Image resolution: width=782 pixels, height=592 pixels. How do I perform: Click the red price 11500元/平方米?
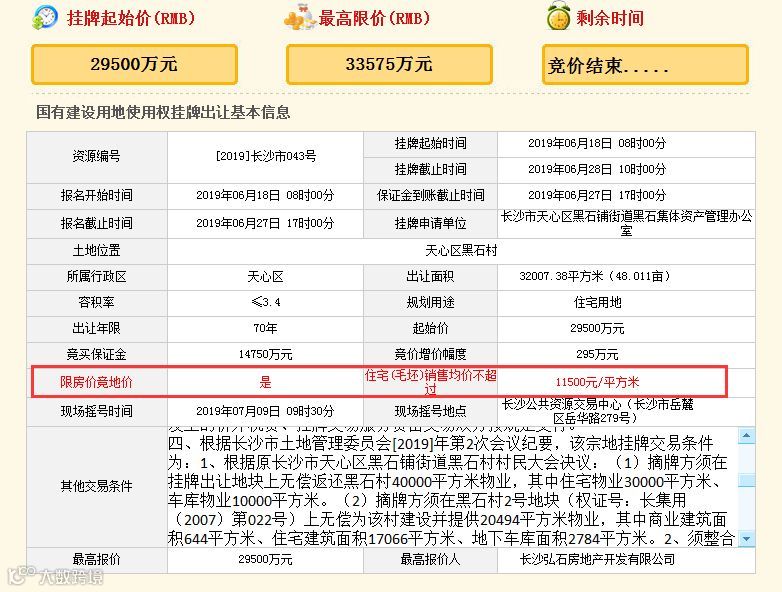click(597, 383)
